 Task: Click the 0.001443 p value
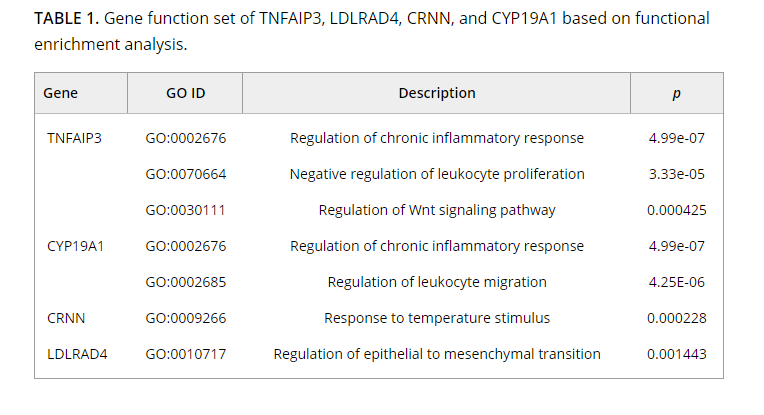pos(676,354)
